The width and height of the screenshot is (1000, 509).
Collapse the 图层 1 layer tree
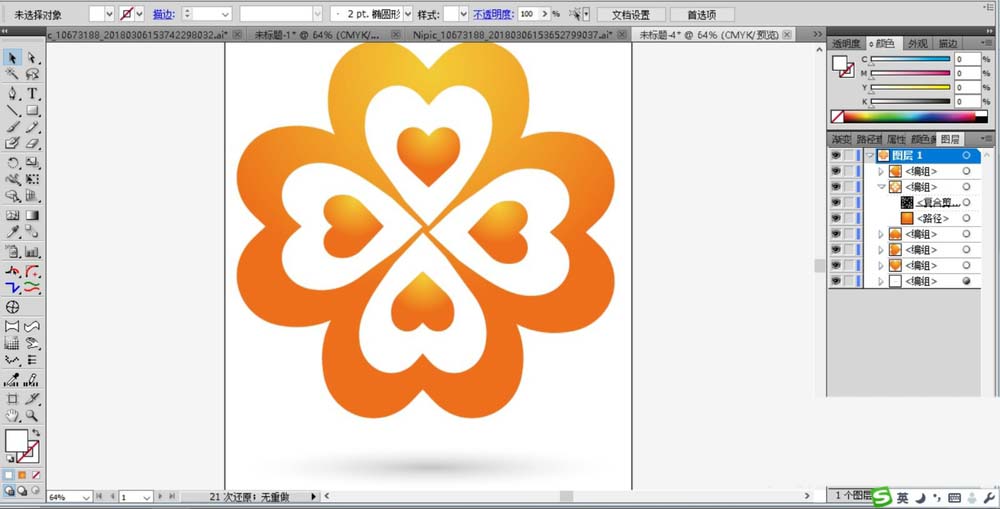click(x=871, y=155)
